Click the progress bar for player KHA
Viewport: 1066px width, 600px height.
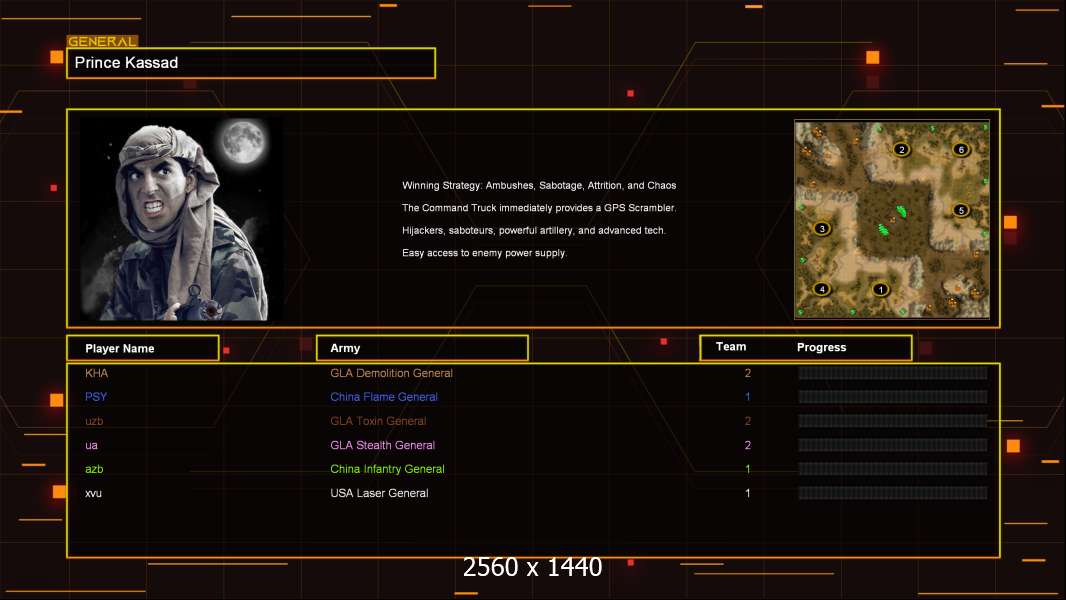pos(892,373)
